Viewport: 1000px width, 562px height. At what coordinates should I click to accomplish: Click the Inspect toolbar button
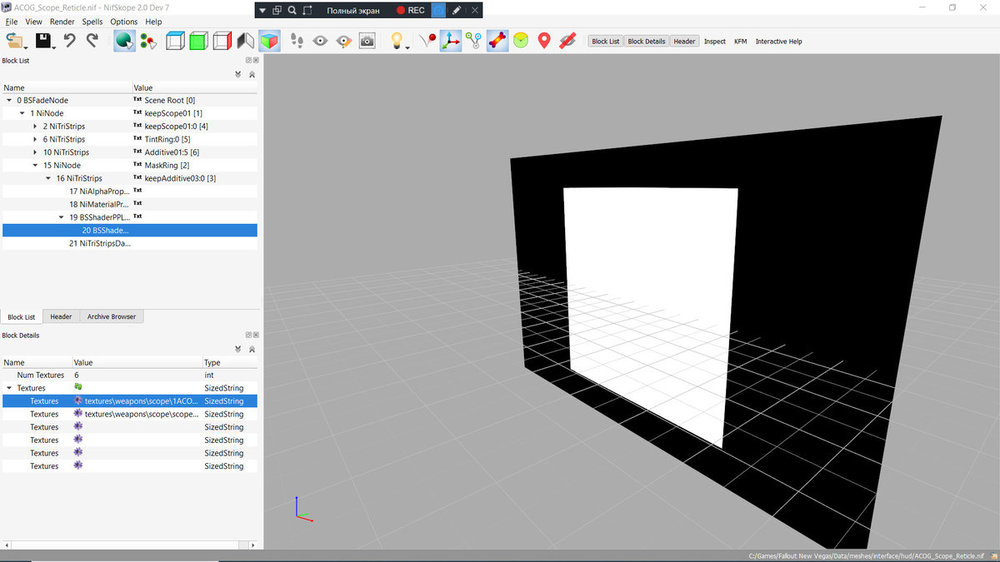(x=714, y=41)
